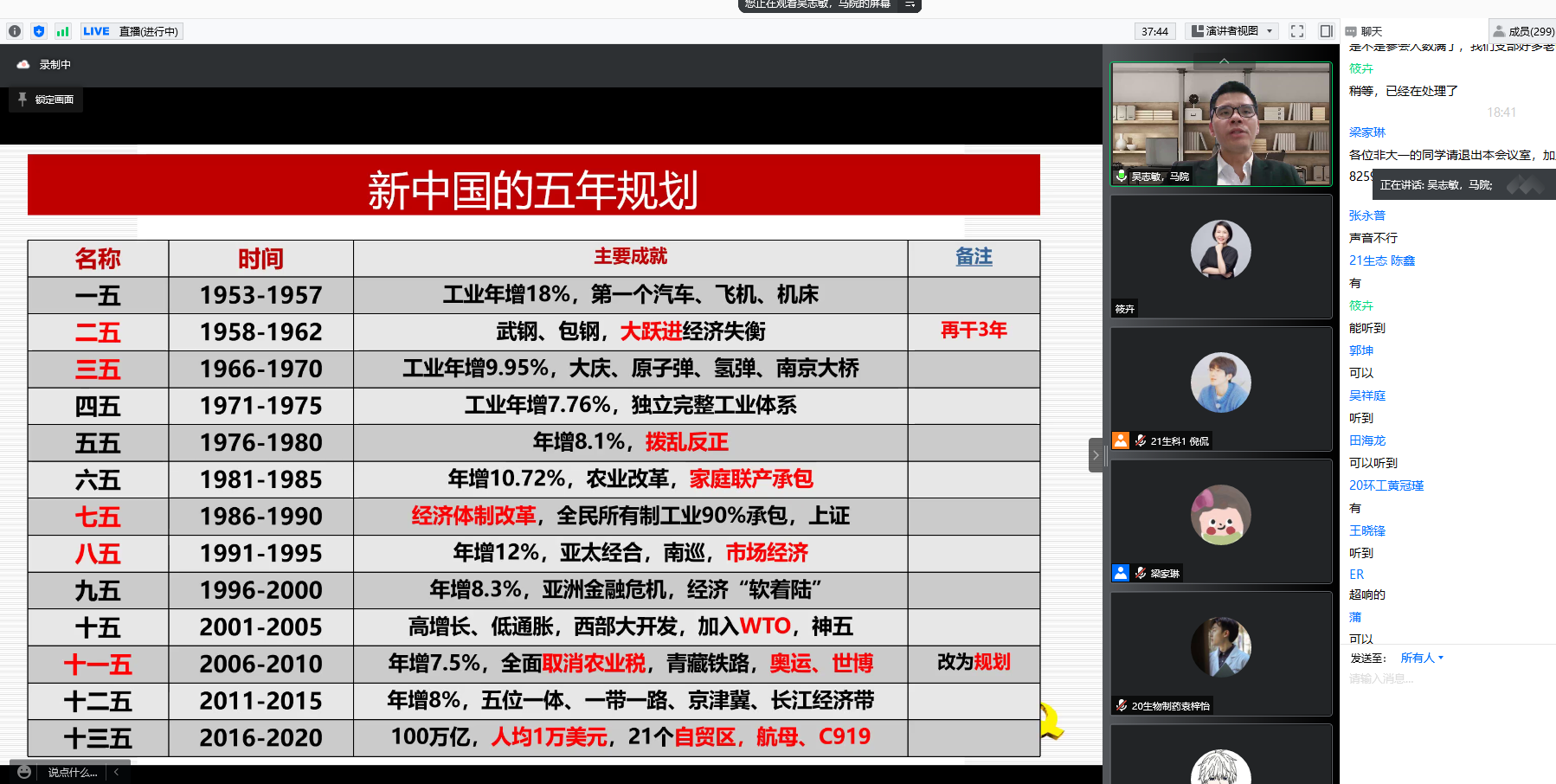
Task: Click the orange host icon beside 21生科1 倪侃
Action: (1121, 440)
